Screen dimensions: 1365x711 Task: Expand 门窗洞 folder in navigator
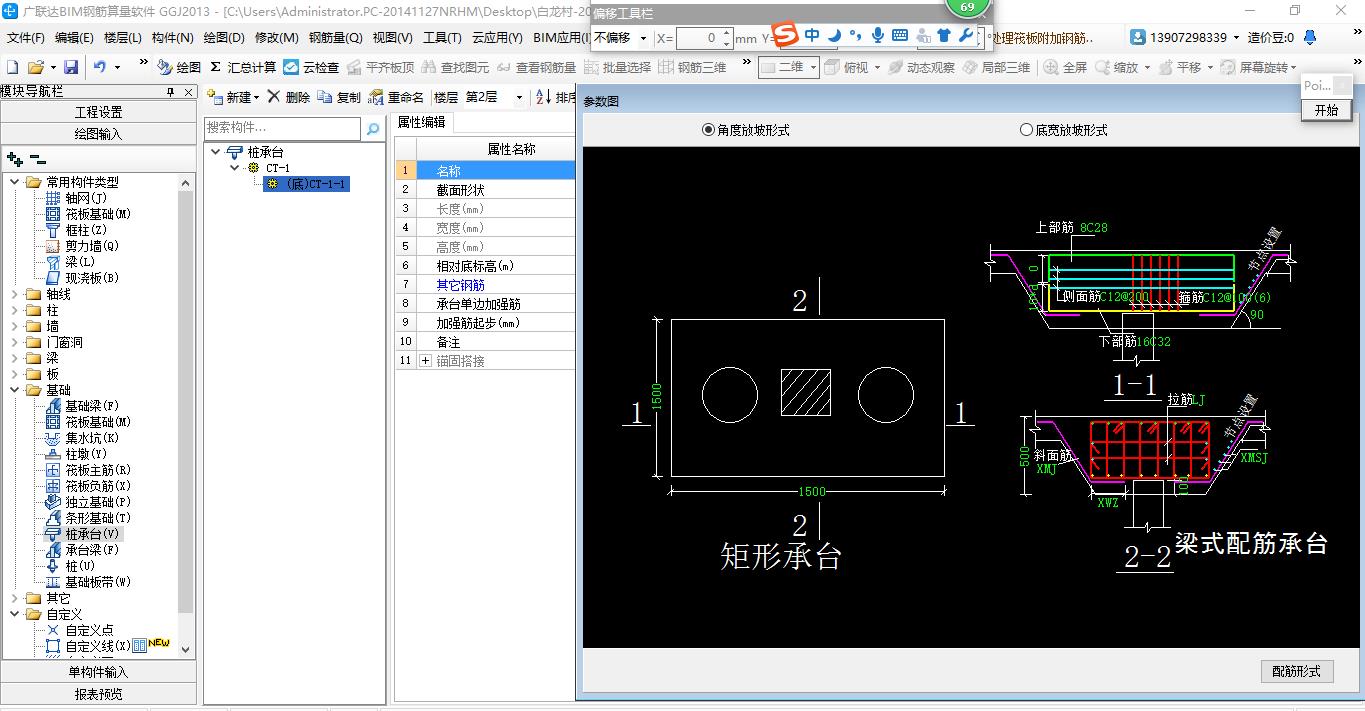click(x=15, y=342)
